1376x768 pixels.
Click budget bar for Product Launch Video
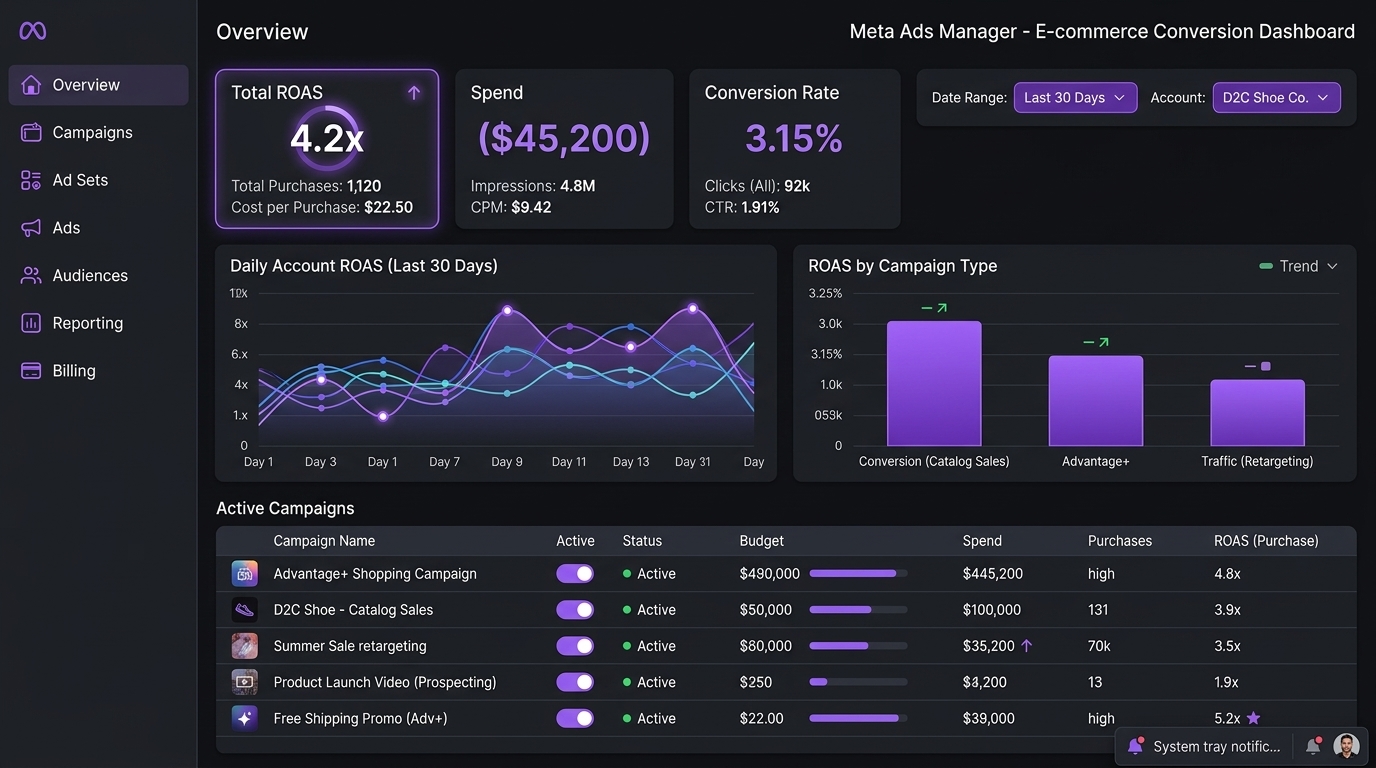coord(858,682)
